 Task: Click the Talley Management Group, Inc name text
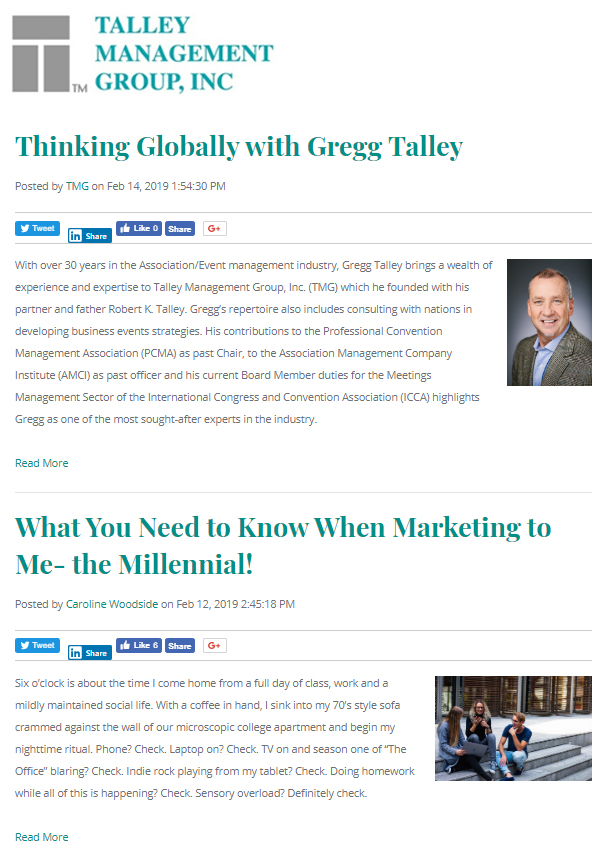pos(183,54)
